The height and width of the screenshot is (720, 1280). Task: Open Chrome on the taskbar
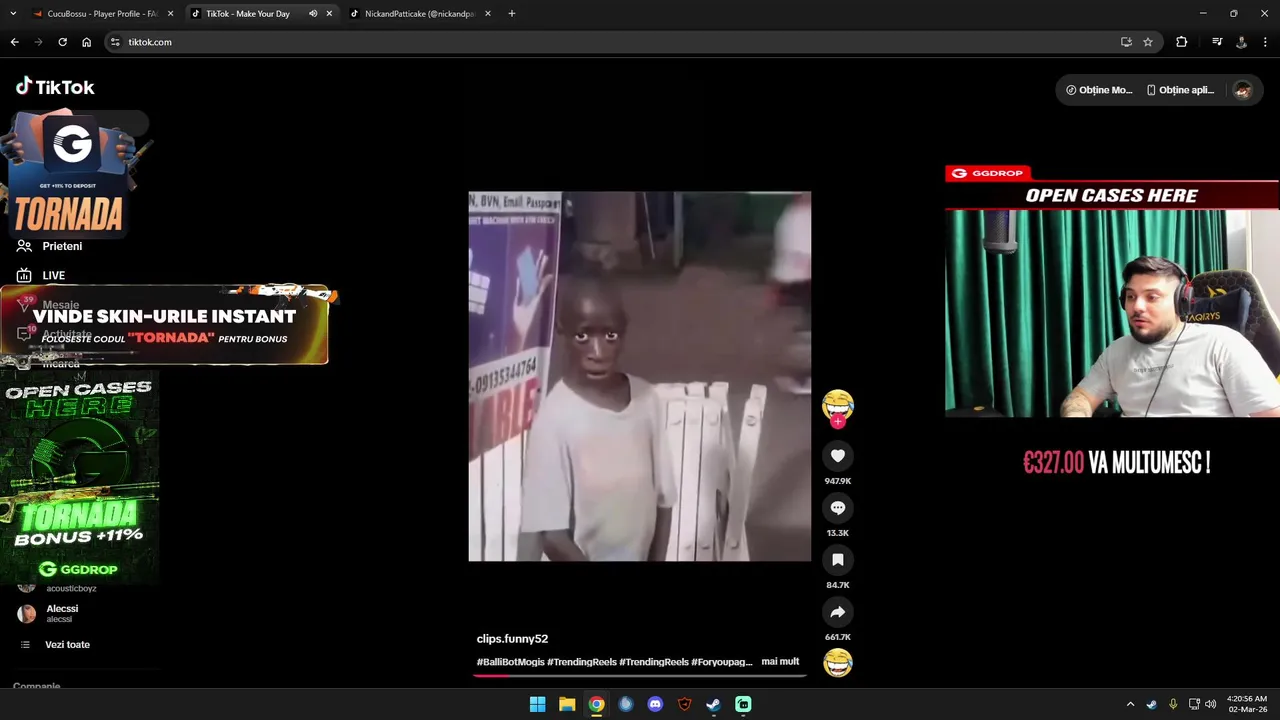(596, 704)
